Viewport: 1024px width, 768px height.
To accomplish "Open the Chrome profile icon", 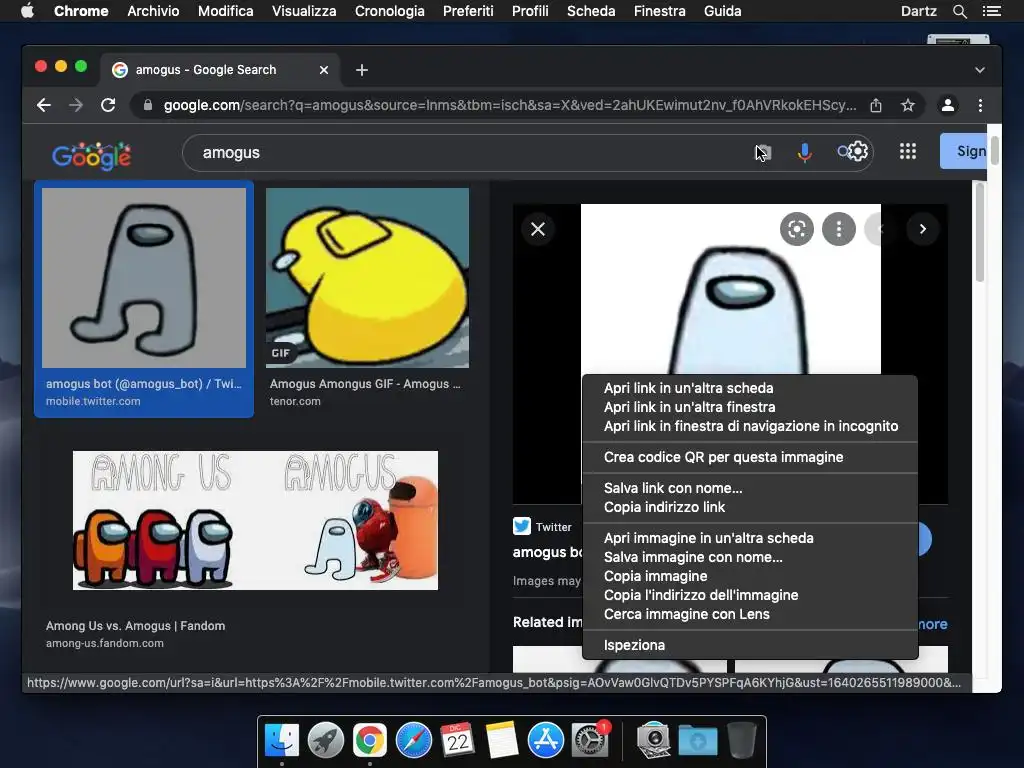I will coord(948,105).
